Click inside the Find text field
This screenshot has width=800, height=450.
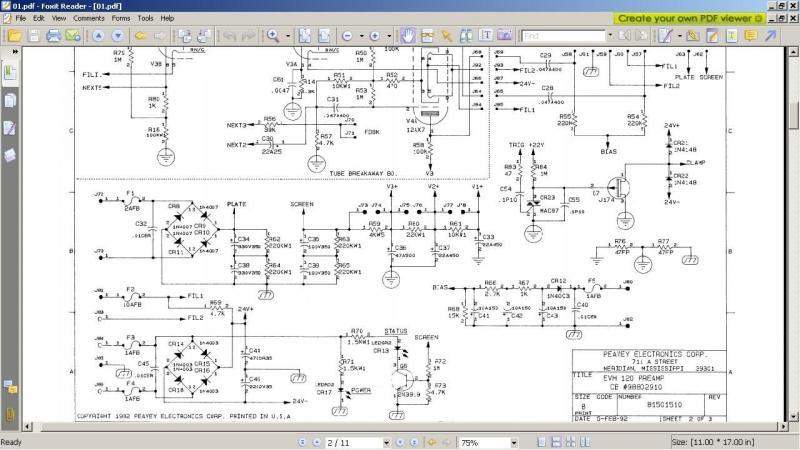pos(562,36)
